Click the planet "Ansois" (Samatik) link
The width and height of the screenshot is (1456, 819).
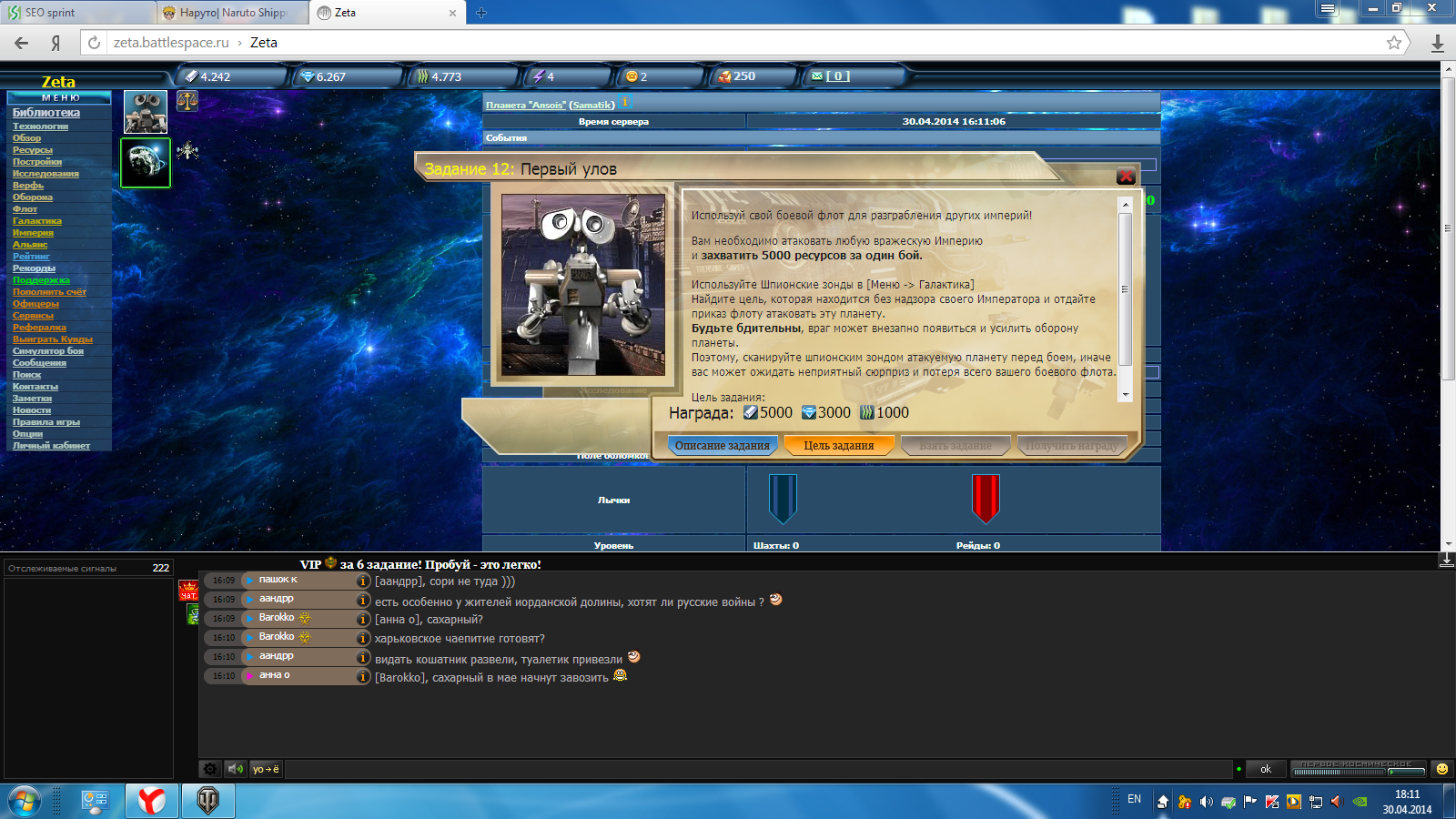(x=551, y=106)
